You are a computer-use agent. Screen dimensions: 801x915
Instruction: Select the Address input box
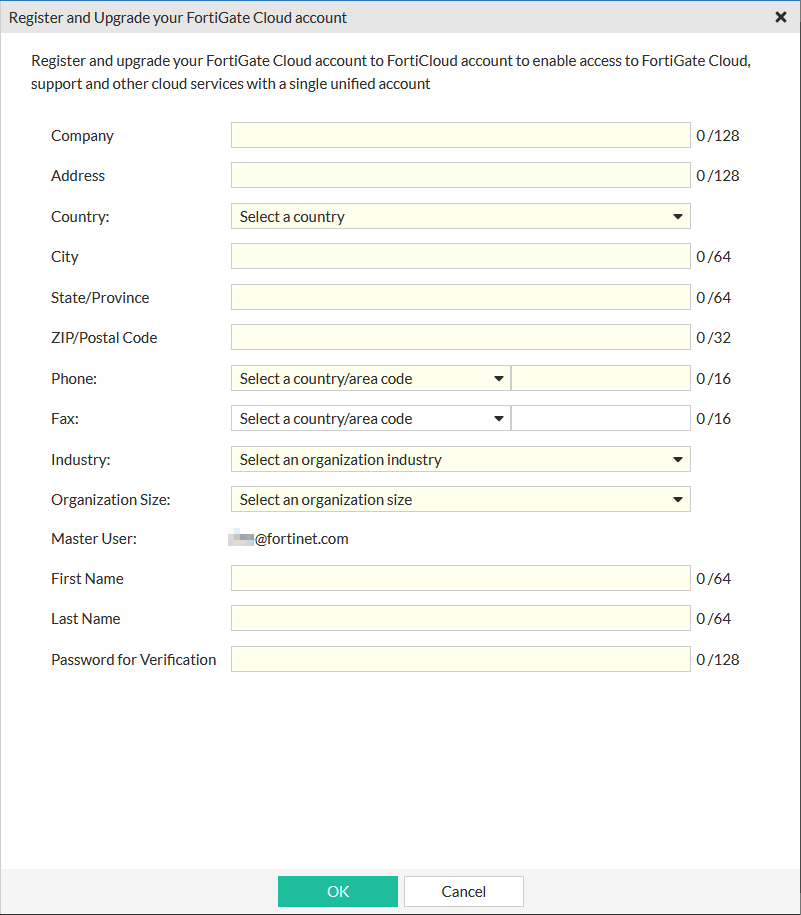point(460,175)
